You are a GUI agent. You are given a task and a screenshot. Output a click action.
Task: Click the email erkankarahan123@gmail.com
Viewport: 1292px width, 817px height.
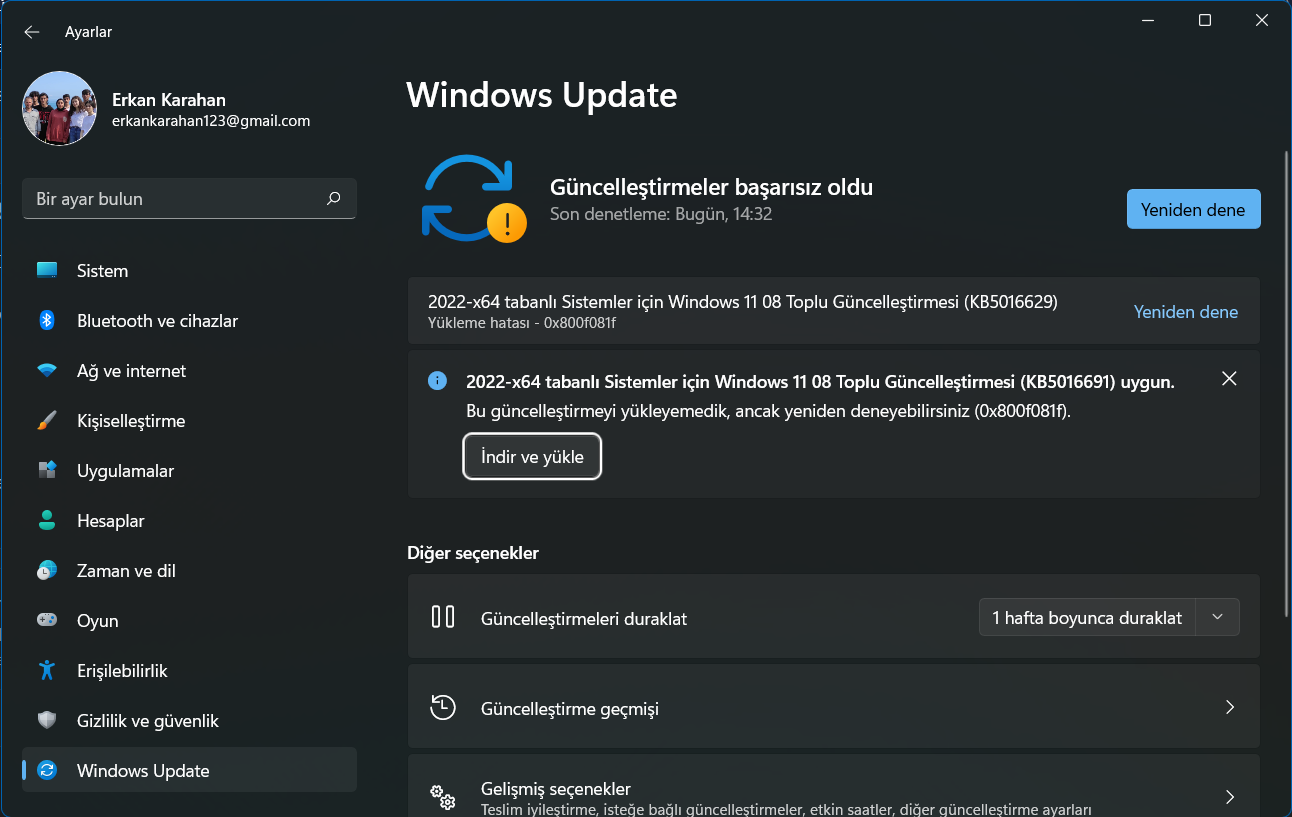211,121
